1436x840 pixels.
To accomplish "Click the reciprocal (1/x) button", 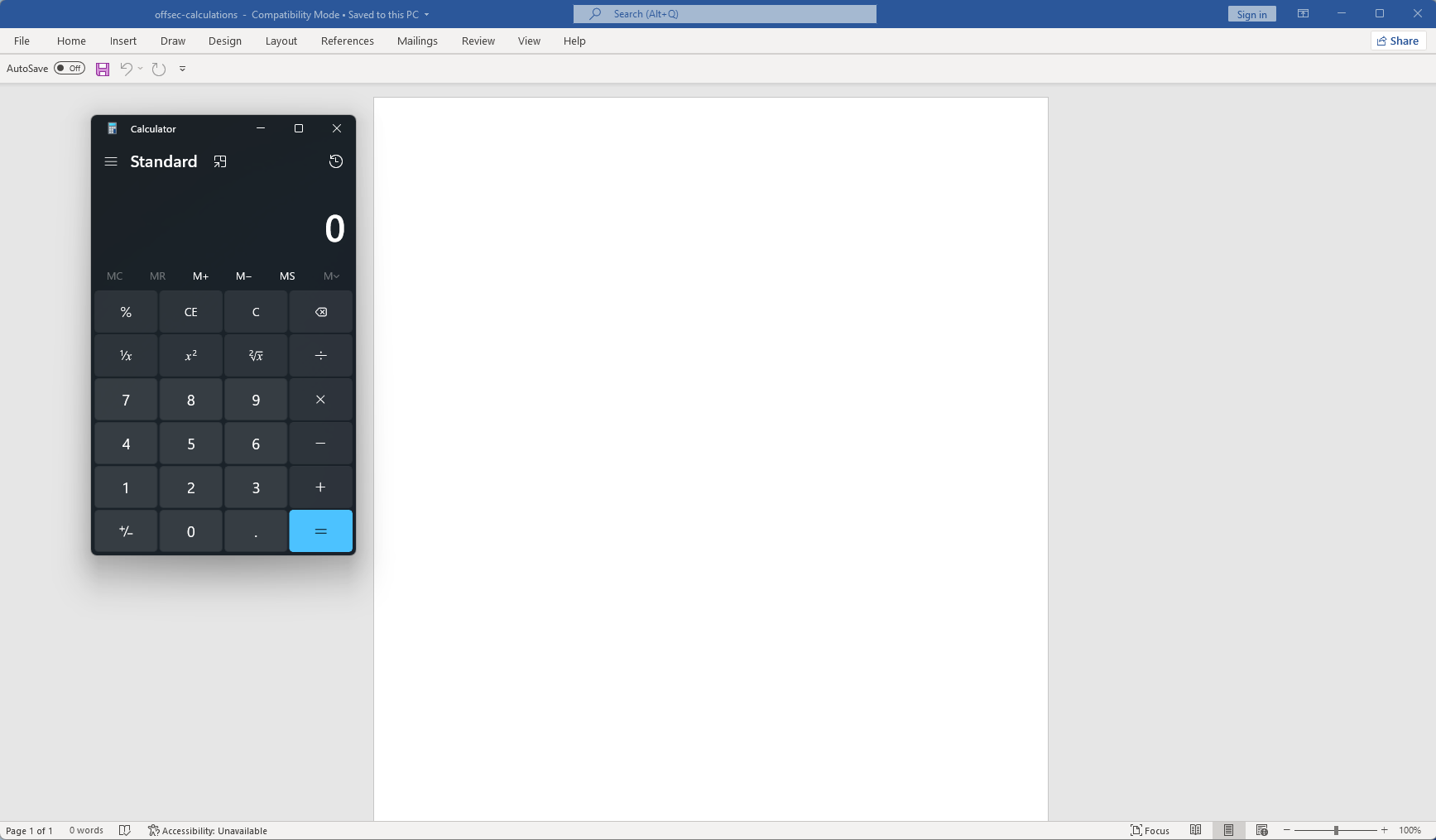I will [x=125, y=355].
